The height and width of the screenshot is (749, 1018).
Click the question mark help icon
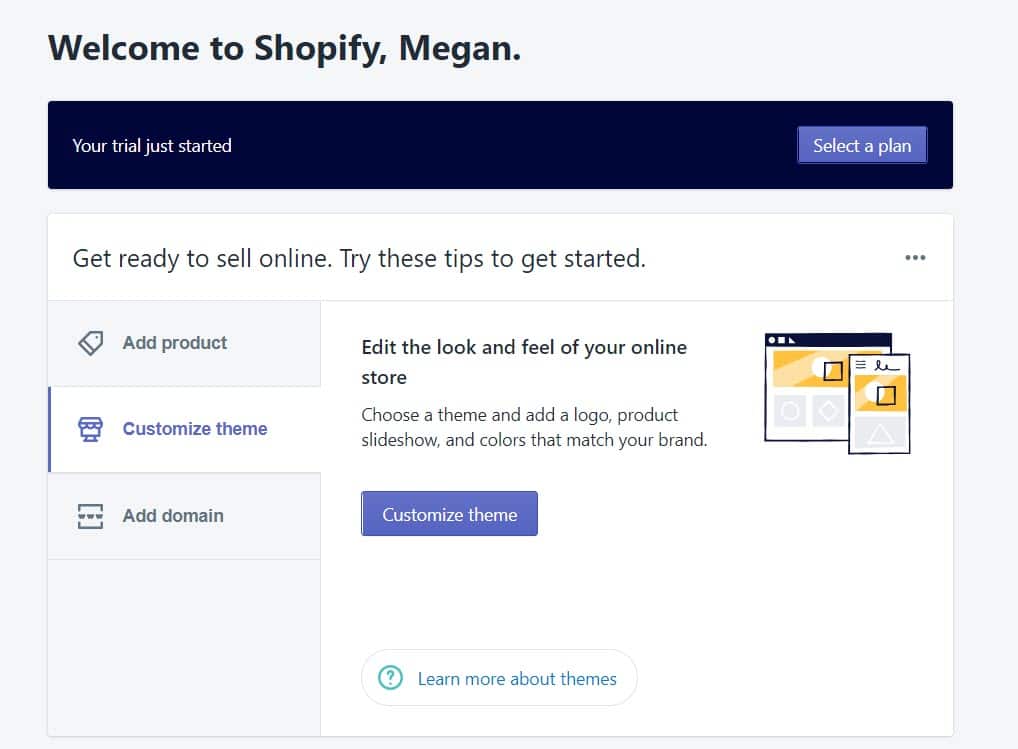coord(390,678)
